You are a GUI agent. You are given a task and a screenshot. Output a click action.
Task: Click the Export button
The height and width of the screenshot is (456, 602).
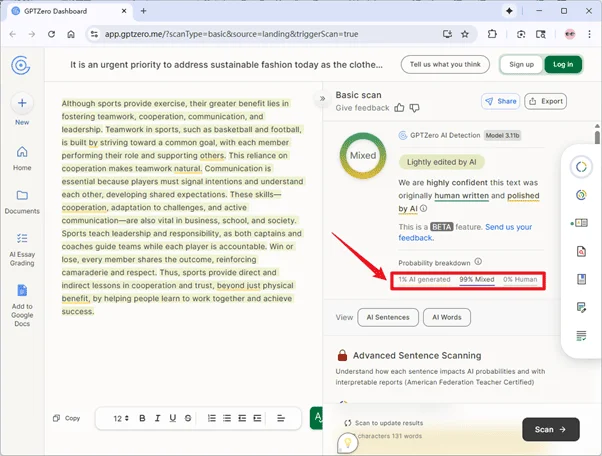[x=546, y=101]
